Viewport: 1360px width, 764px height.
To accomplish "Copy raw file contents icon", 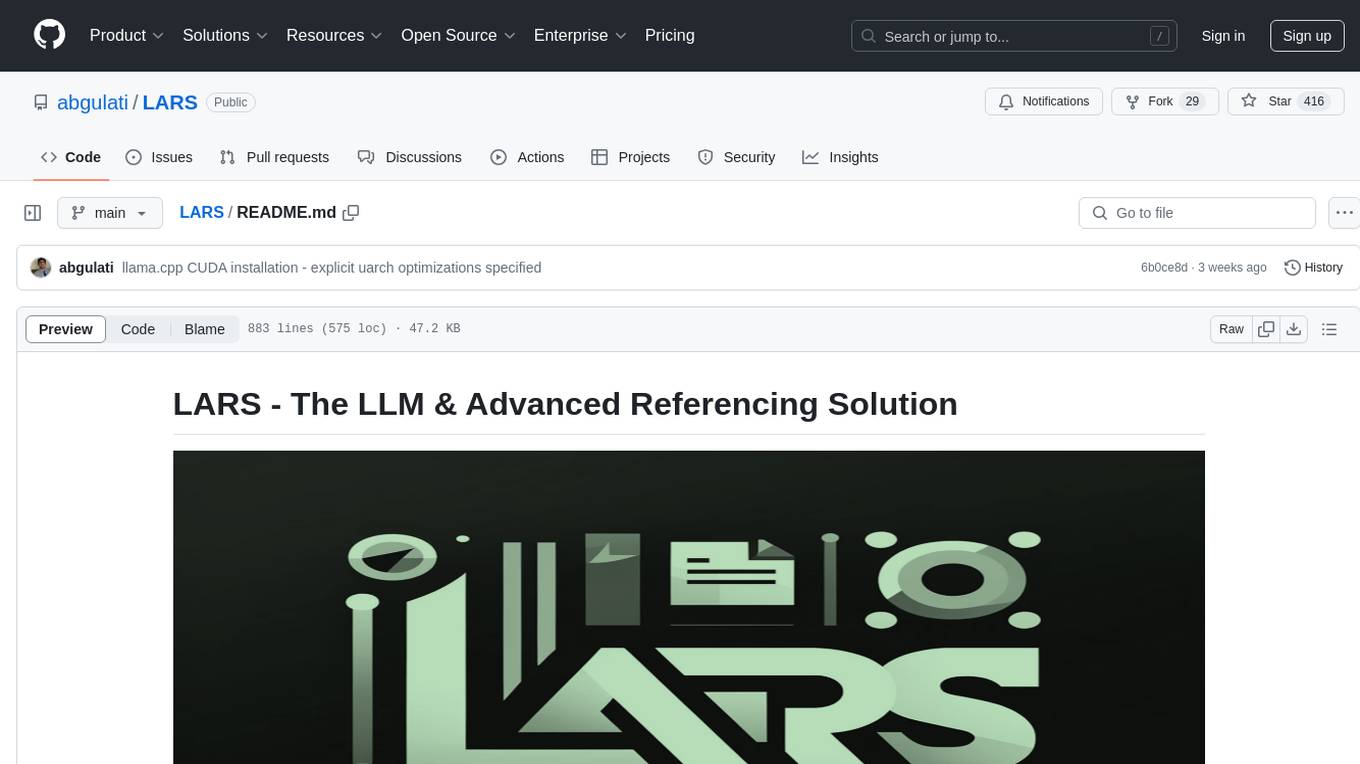I will [1267, 329].
